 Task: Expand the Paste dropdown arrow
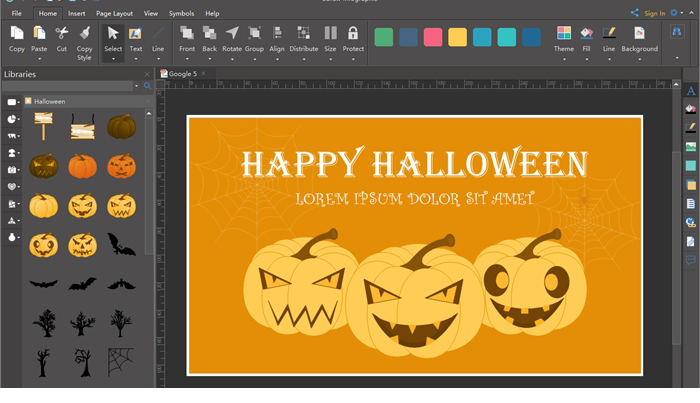(39, 59)
